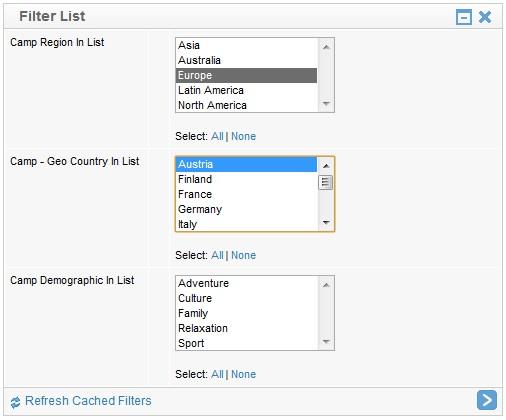Screen dimensions: 506x420
Task: Select All for Camp Region
Action: [217, 136]
